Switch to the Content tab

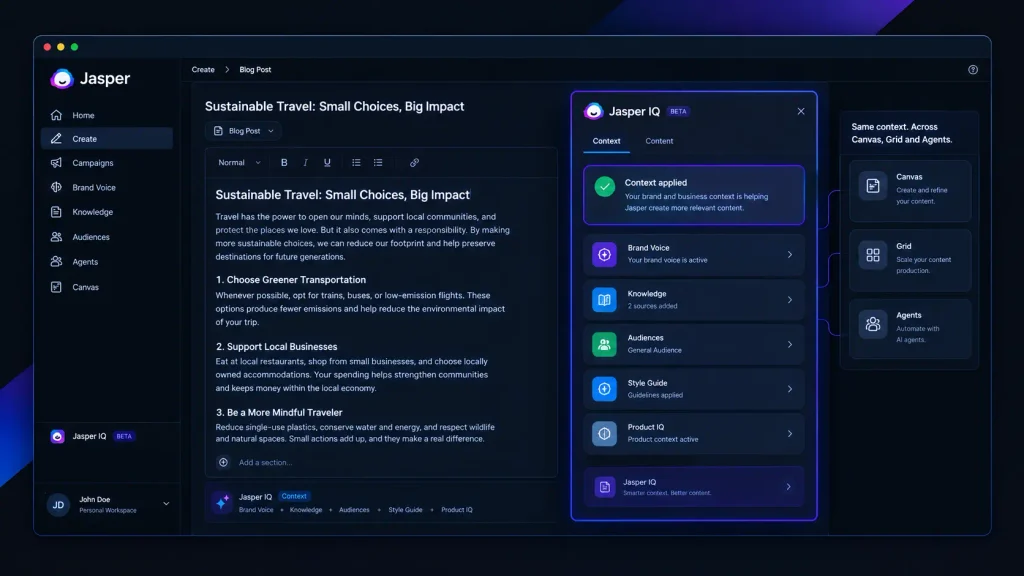(x=659, y=141)
